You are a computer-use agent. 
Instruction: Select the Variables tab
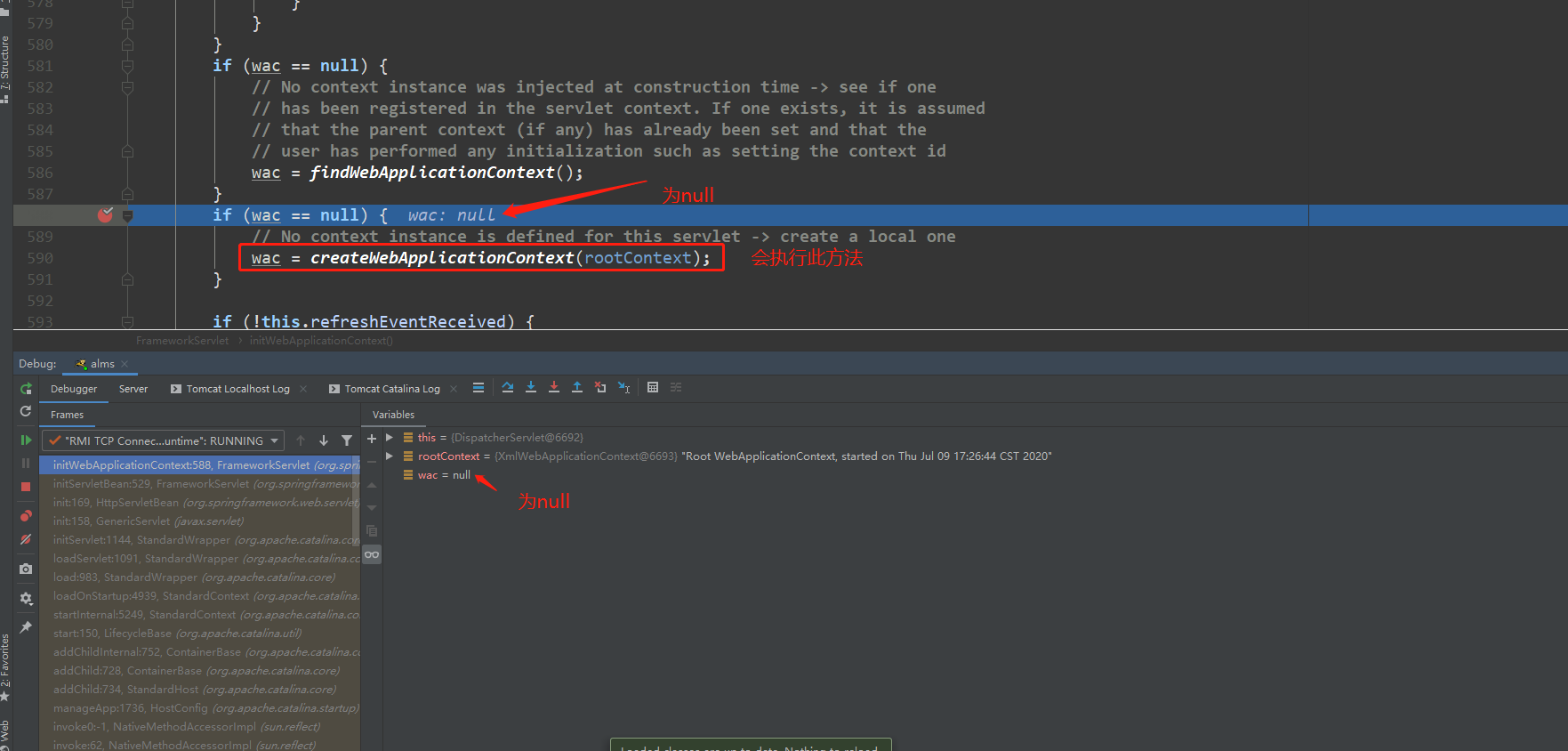393,415
